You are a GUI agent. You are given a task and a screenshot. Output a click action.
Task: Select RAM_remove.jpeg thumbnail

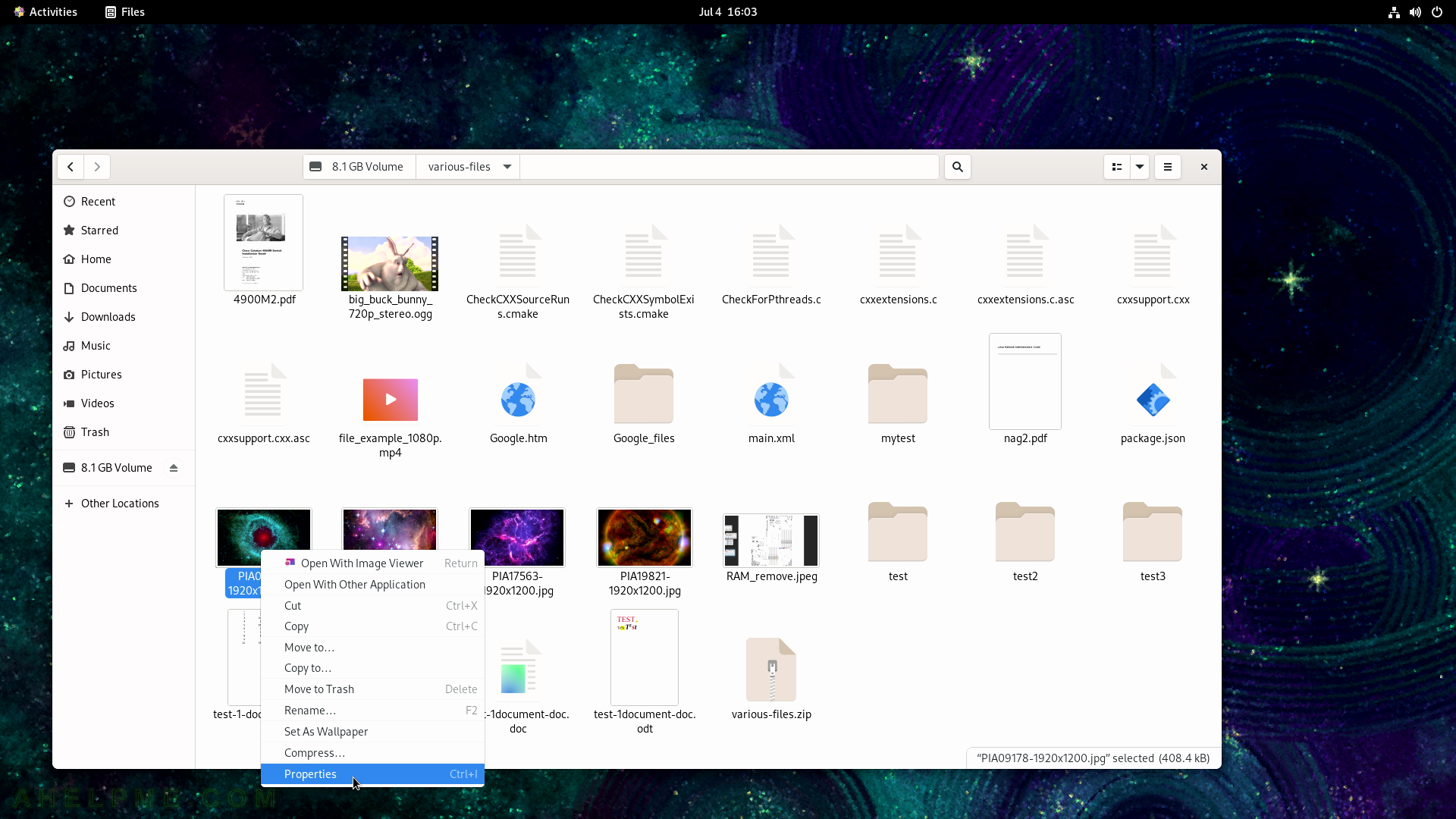click(x=771, y=541)
